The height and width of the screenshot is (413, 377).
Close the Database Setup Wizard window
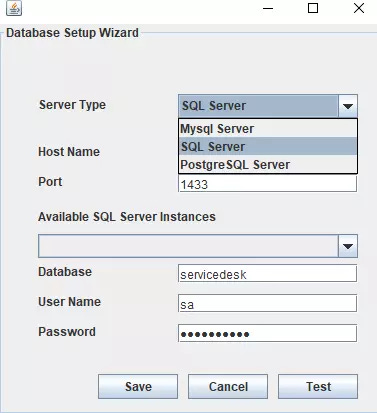(x=359, y=8)
